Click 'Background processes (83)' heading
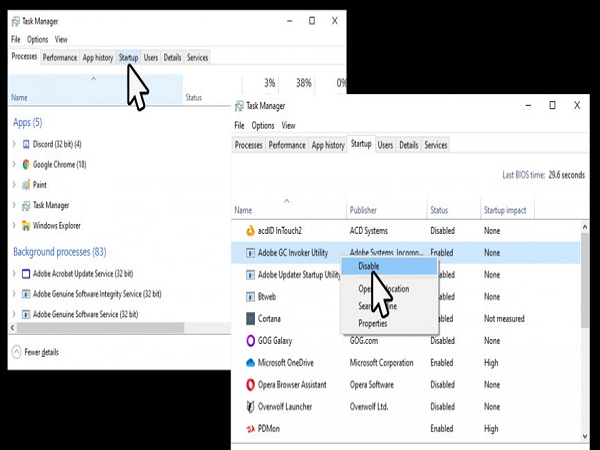 click(x=60, y=252)
